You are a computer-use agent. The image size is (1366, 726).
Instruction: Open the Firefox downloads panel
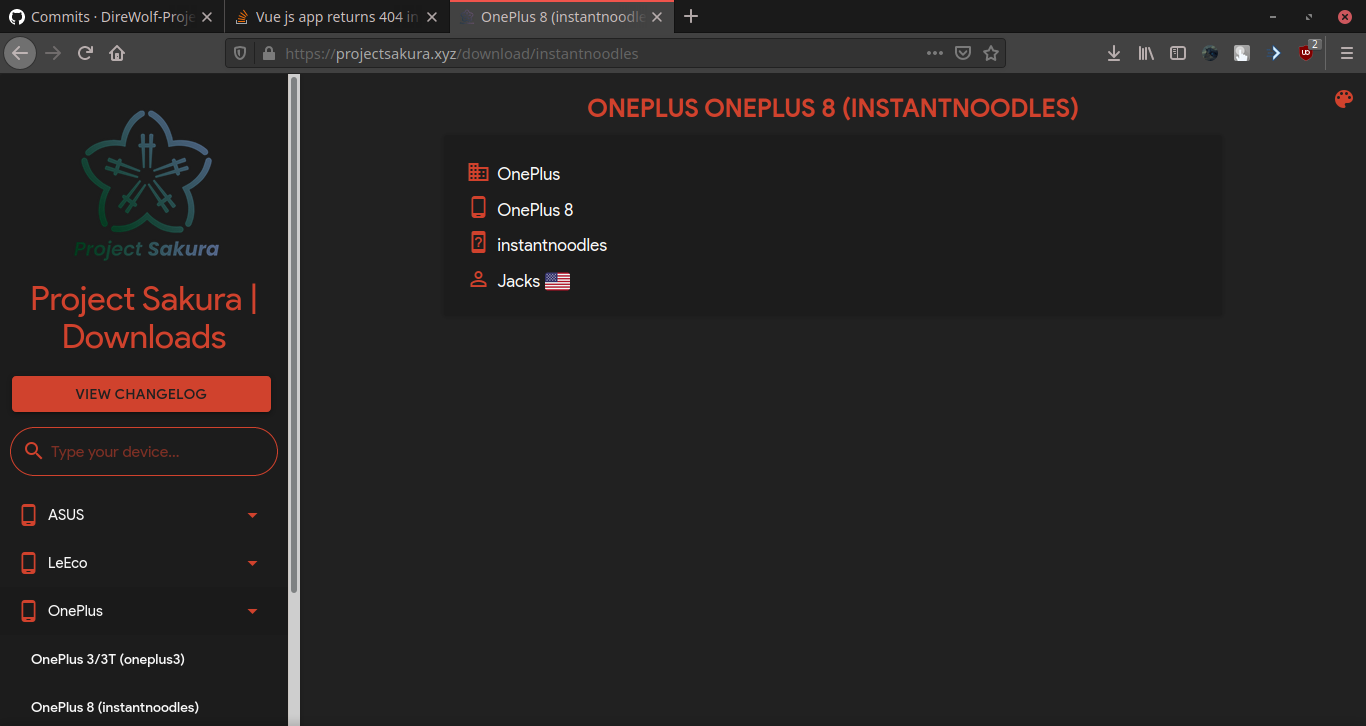coord(1114,53)
